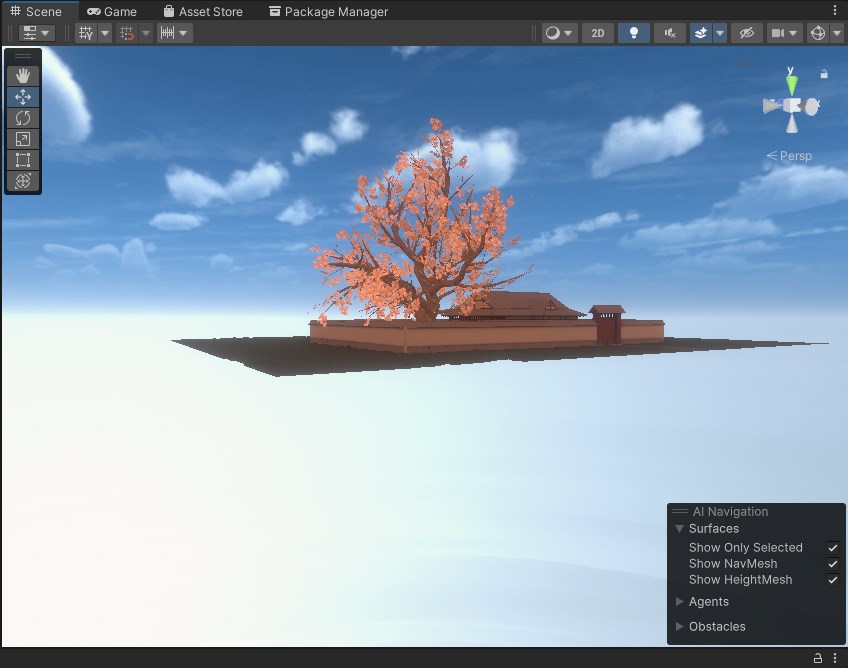Image resolution: width=848 pixels, height=668 pixels.
Task: Toggle grid visibility in toolbar
Action: (86, 33)
